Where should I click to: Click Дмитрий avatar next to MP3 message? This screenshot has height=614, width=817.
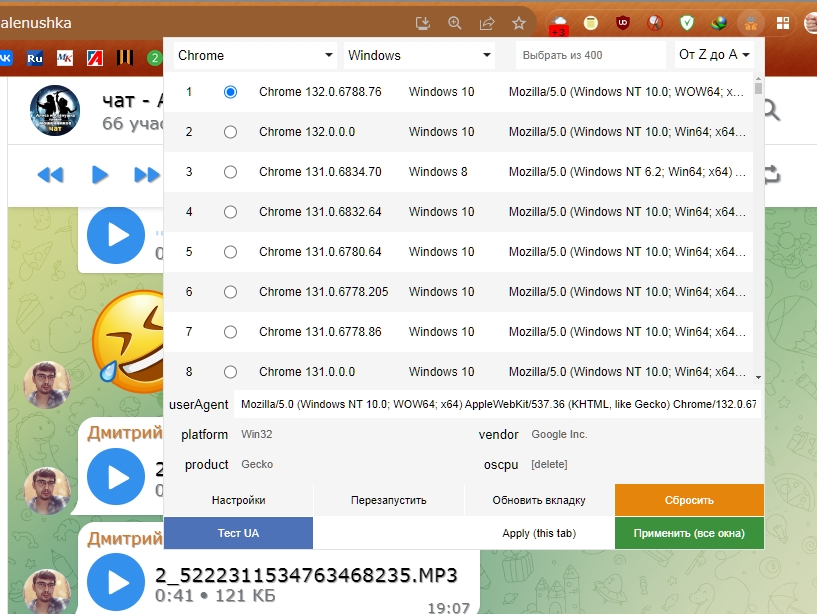pos(47,591)
